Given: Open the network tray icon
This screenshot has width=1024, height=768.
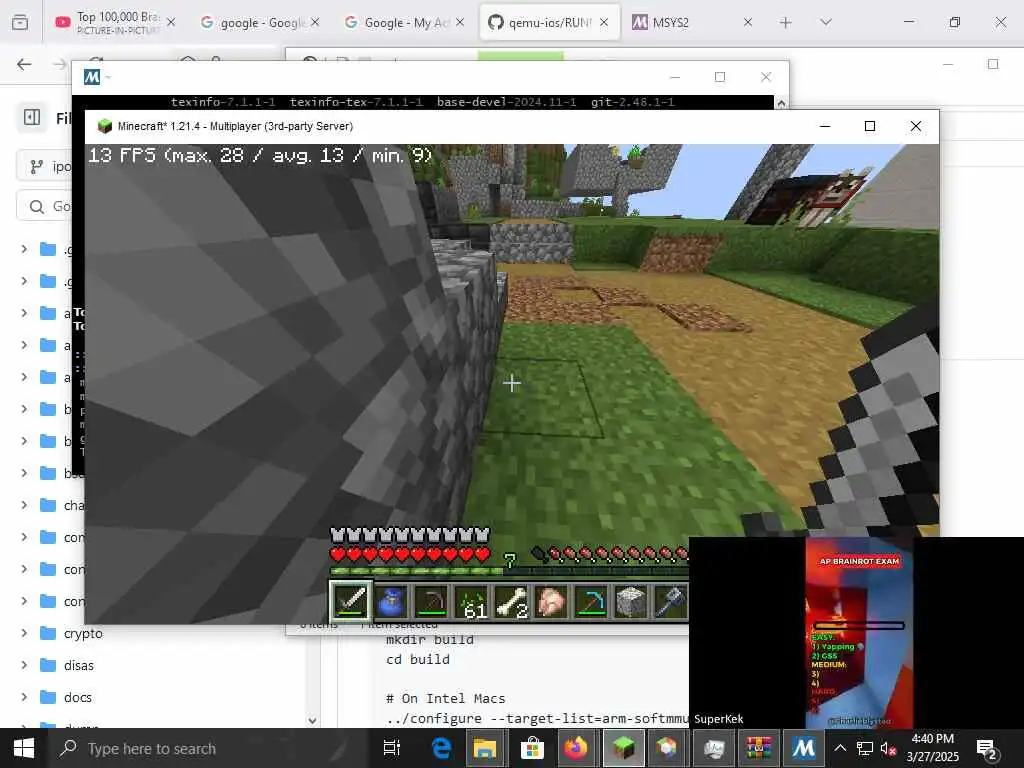Looking at the screenshot, I should point(865,748).
